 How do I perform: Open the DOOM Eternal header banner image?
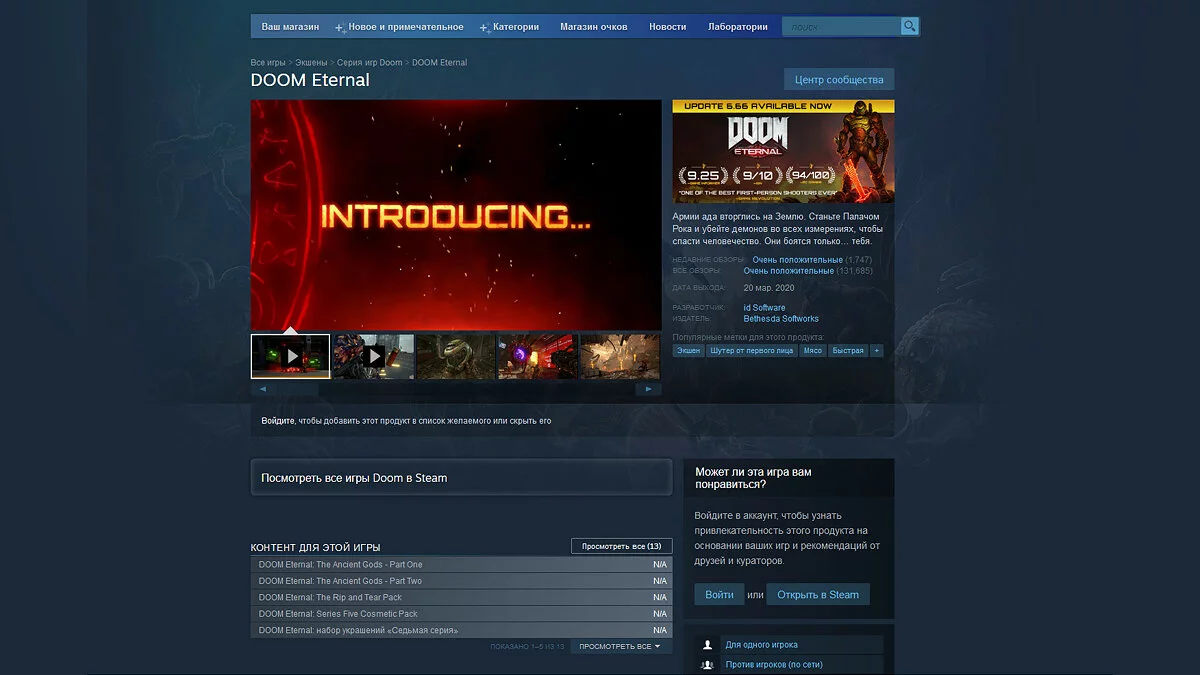pyautogui.click(x=783, y=151)
